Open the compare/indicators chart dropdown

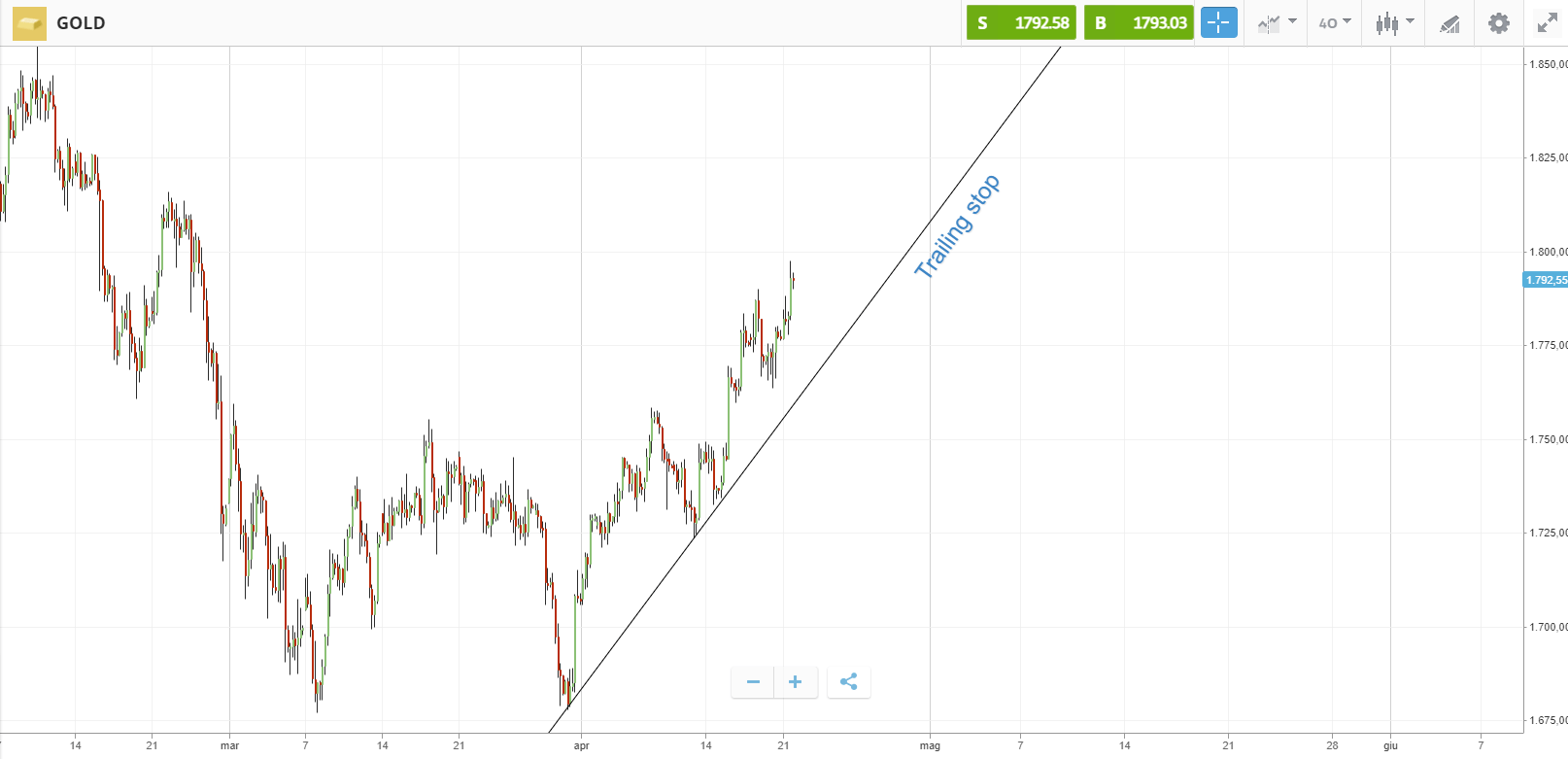pos(1277,22)
